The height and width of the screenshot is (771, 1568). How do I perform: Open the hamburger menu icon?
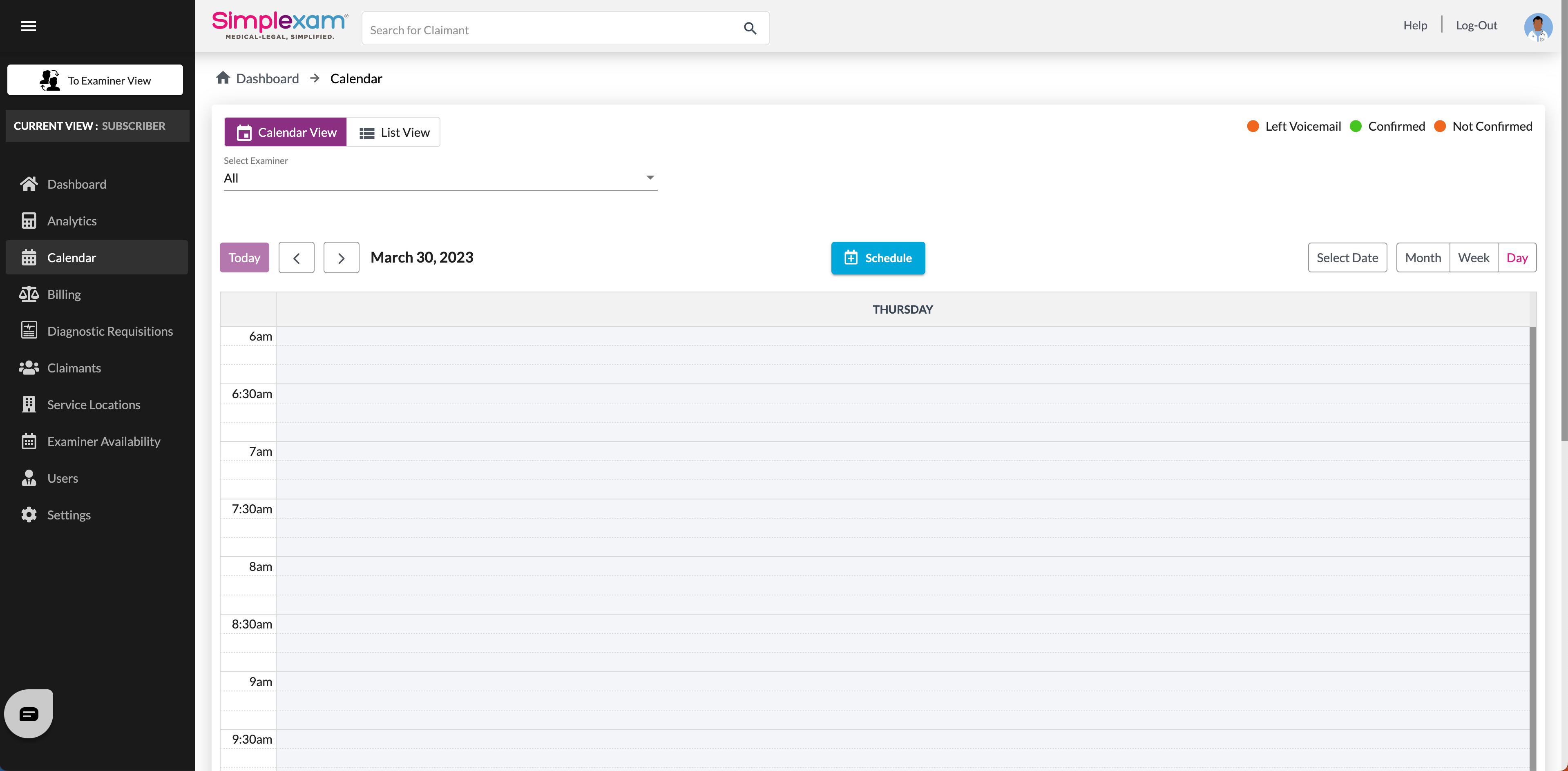coord(29,26)
